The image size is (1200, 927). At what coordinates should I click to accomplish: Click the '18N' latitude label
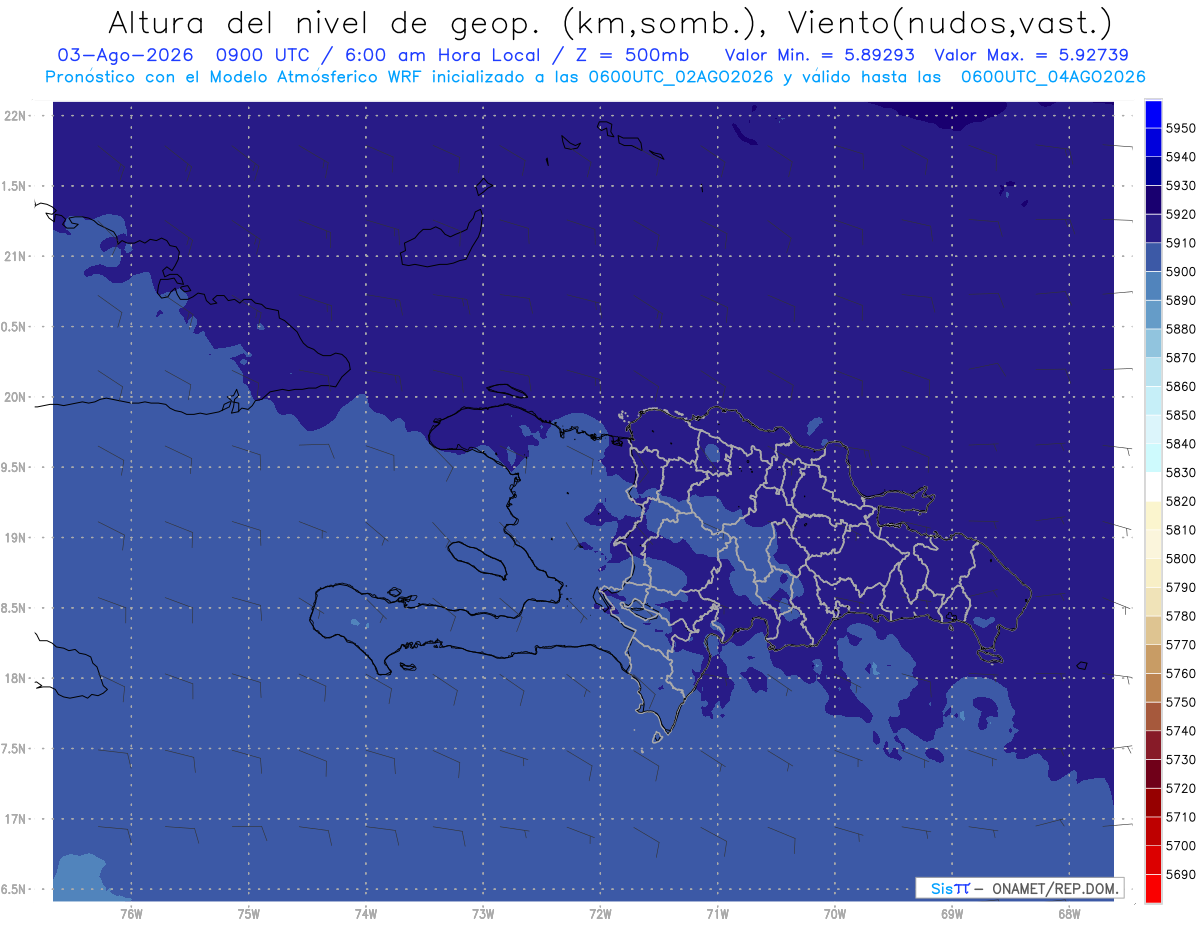pos(17,678)
